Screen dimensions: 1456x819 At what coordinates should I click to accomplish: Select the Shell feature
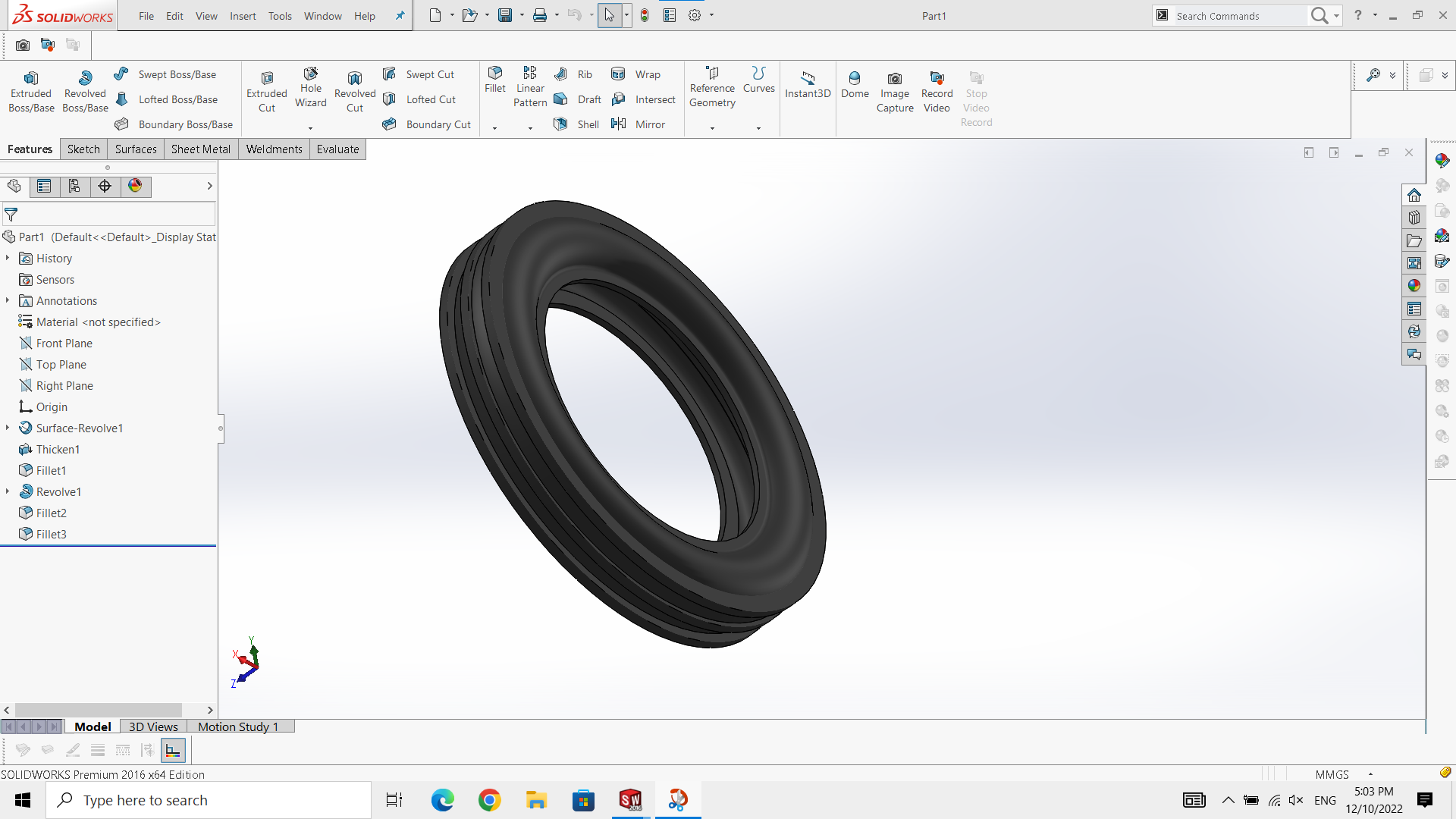pyautogui.click(x=576, y=124)
